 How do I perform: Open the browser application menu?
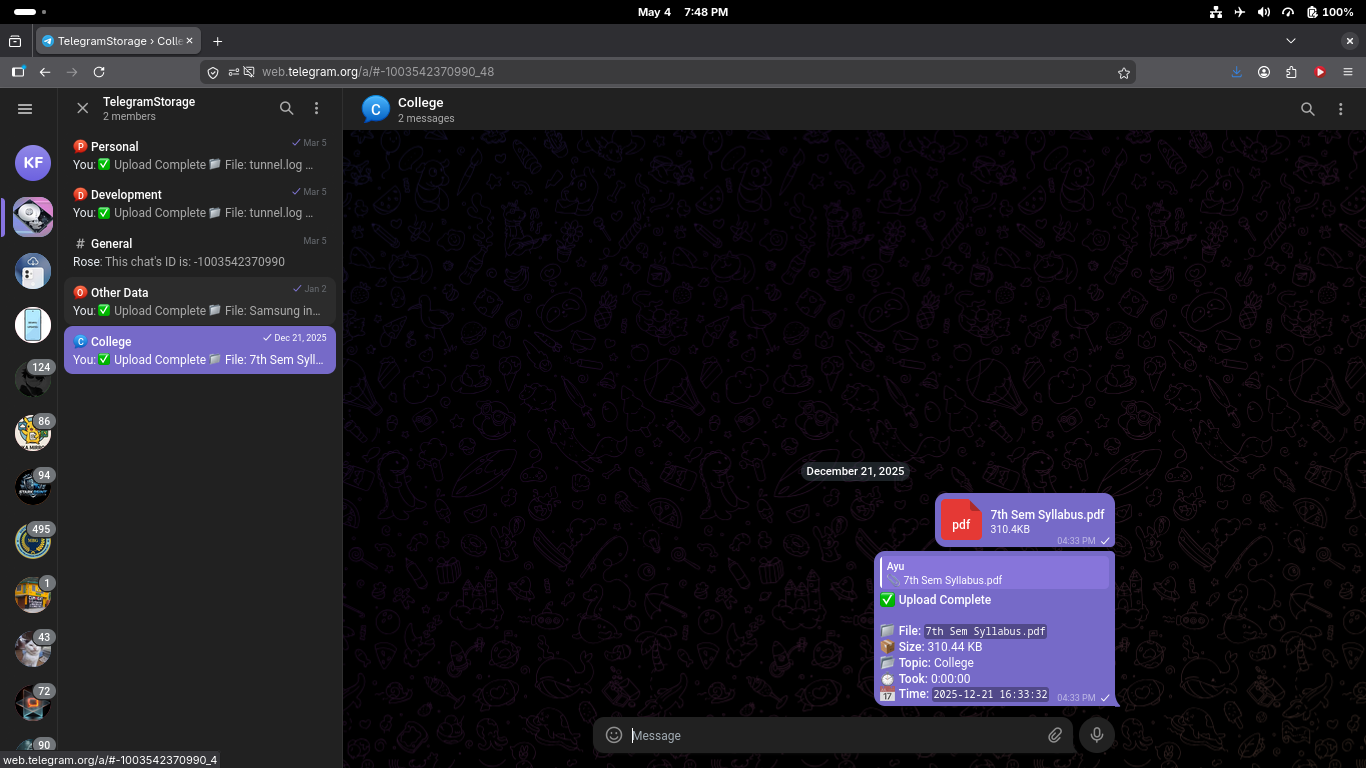[x=1348, y=72]
